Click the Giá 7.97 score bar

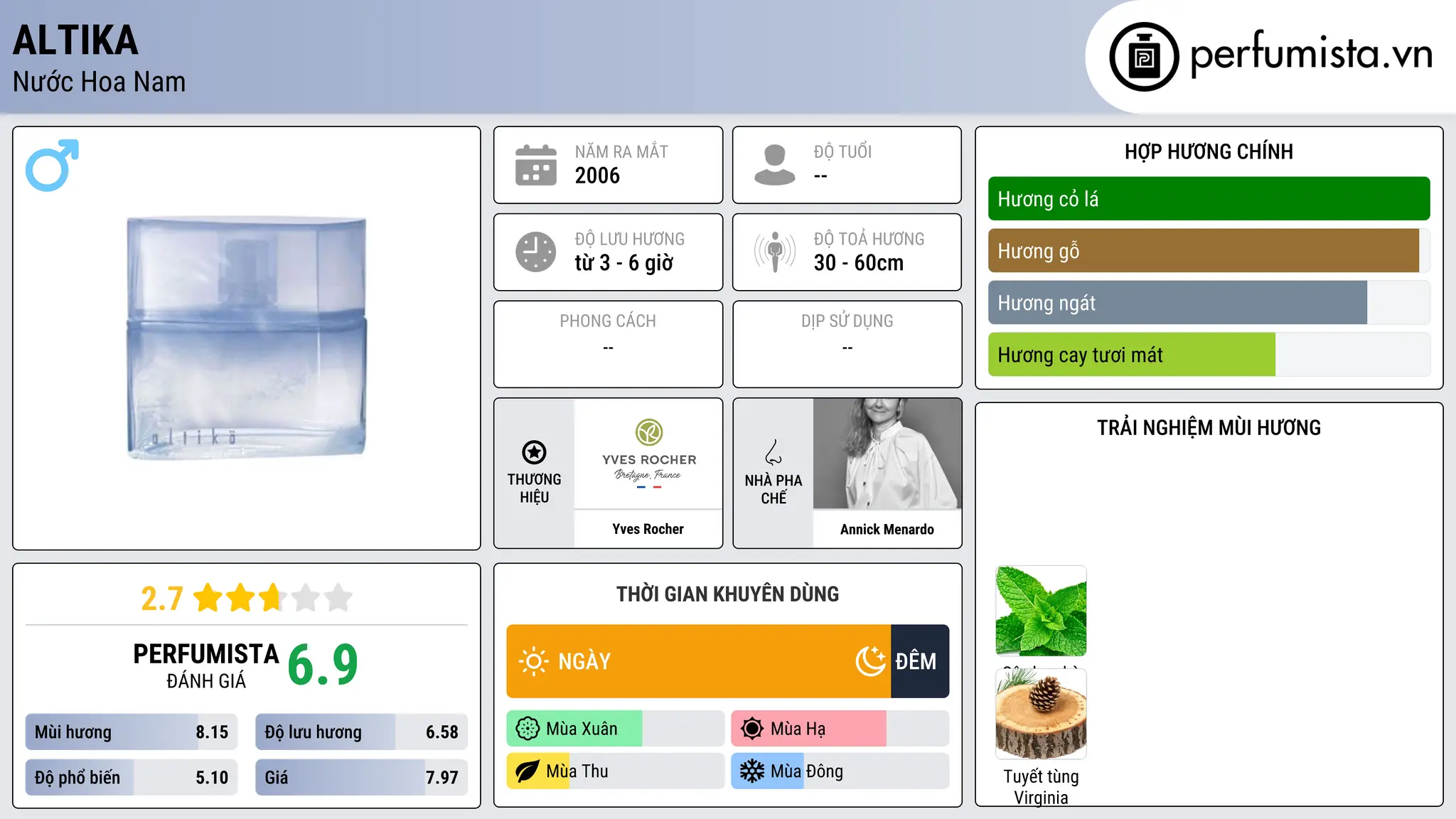(361, 777)
